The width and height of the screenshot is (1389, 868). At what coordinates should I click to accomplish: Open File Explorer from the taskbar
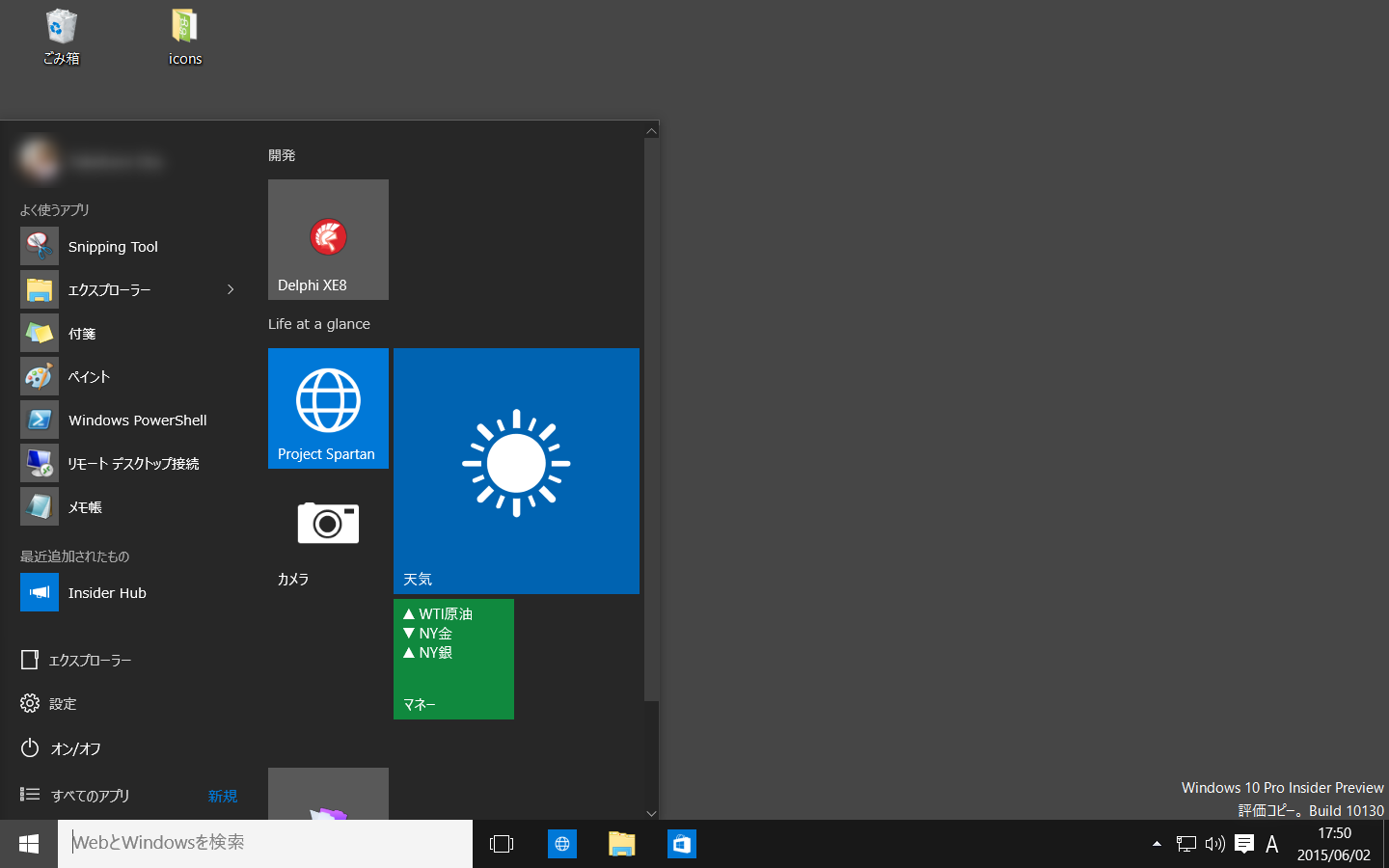[621, 844]
